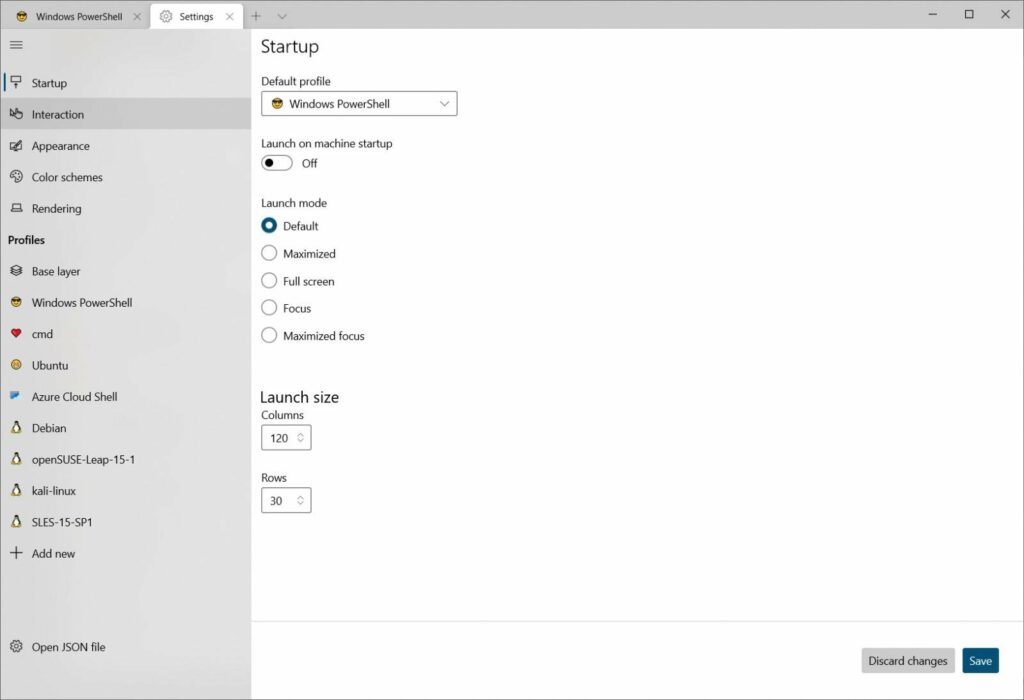Open the Ubuntu profile settings

pyautogui.click(x=126, y=364)
